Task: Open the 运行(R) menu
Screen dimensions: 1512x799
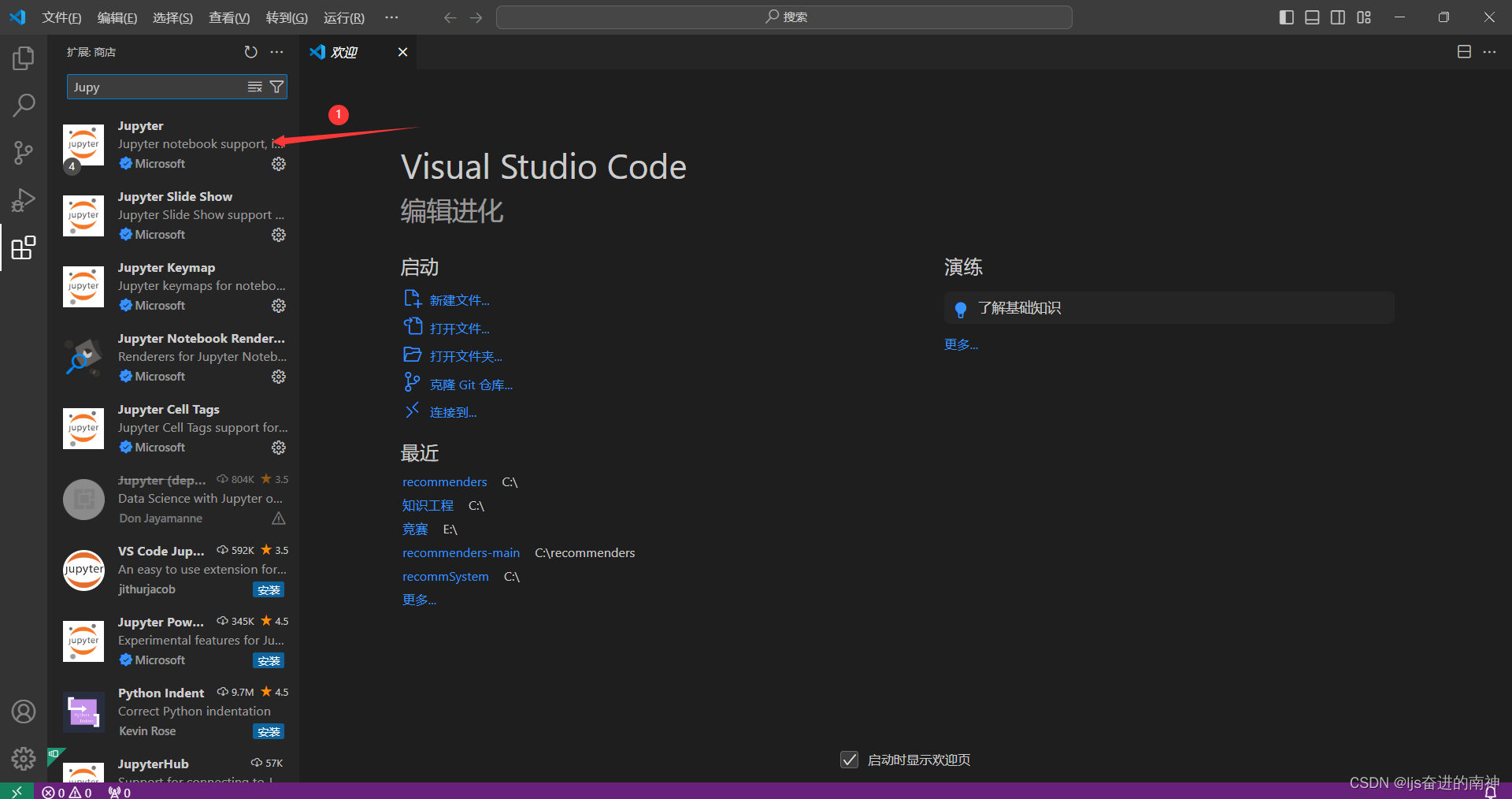Action: [x=344, y=17]
